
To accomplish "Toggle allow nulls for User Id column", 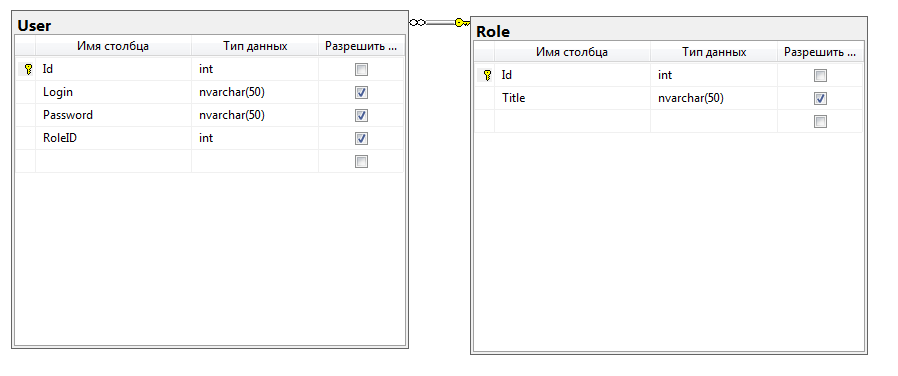I will click(361, 70).
